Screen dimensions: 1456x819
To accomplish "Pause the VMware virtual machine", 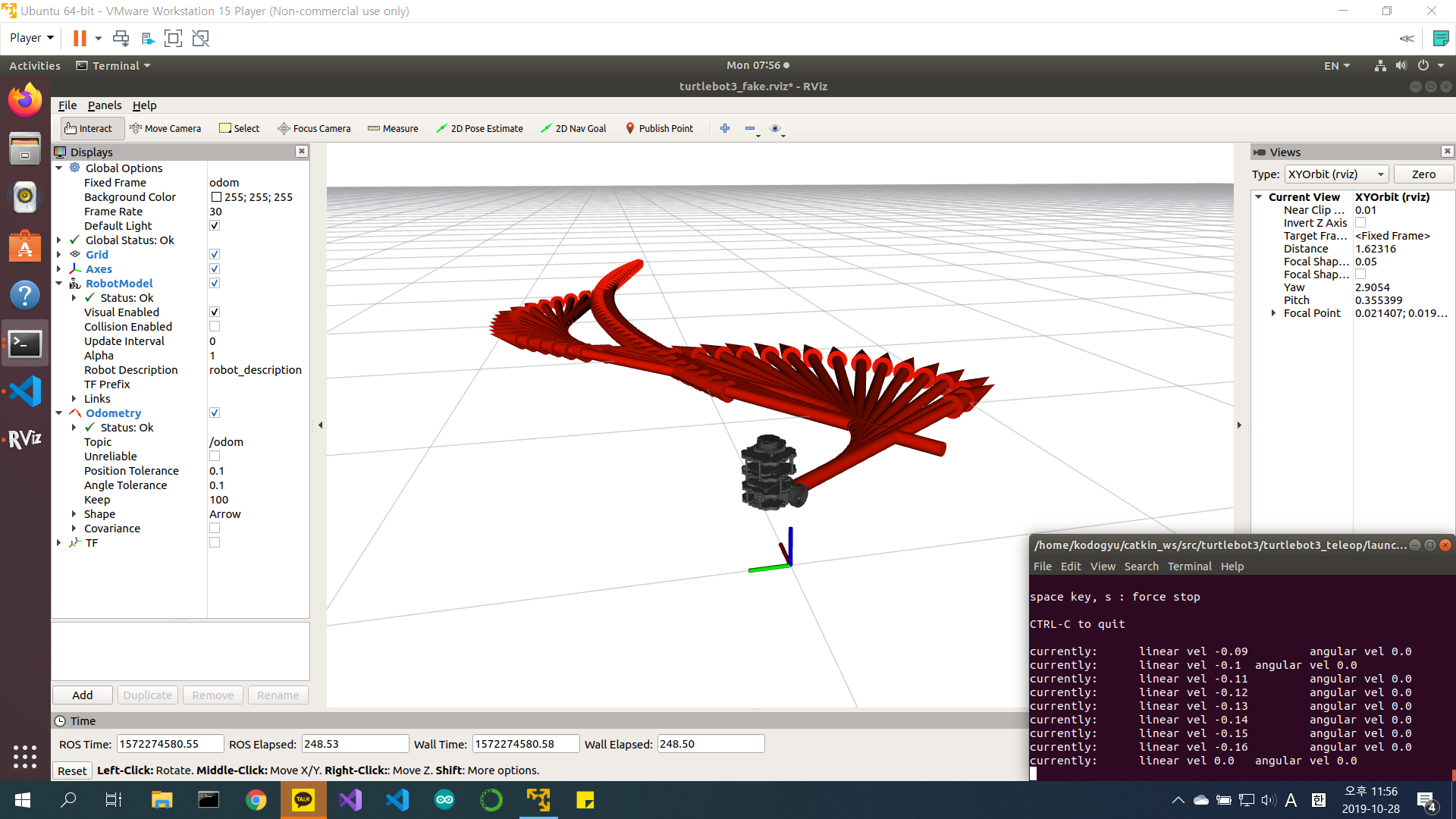I will [x=80, y=38].
